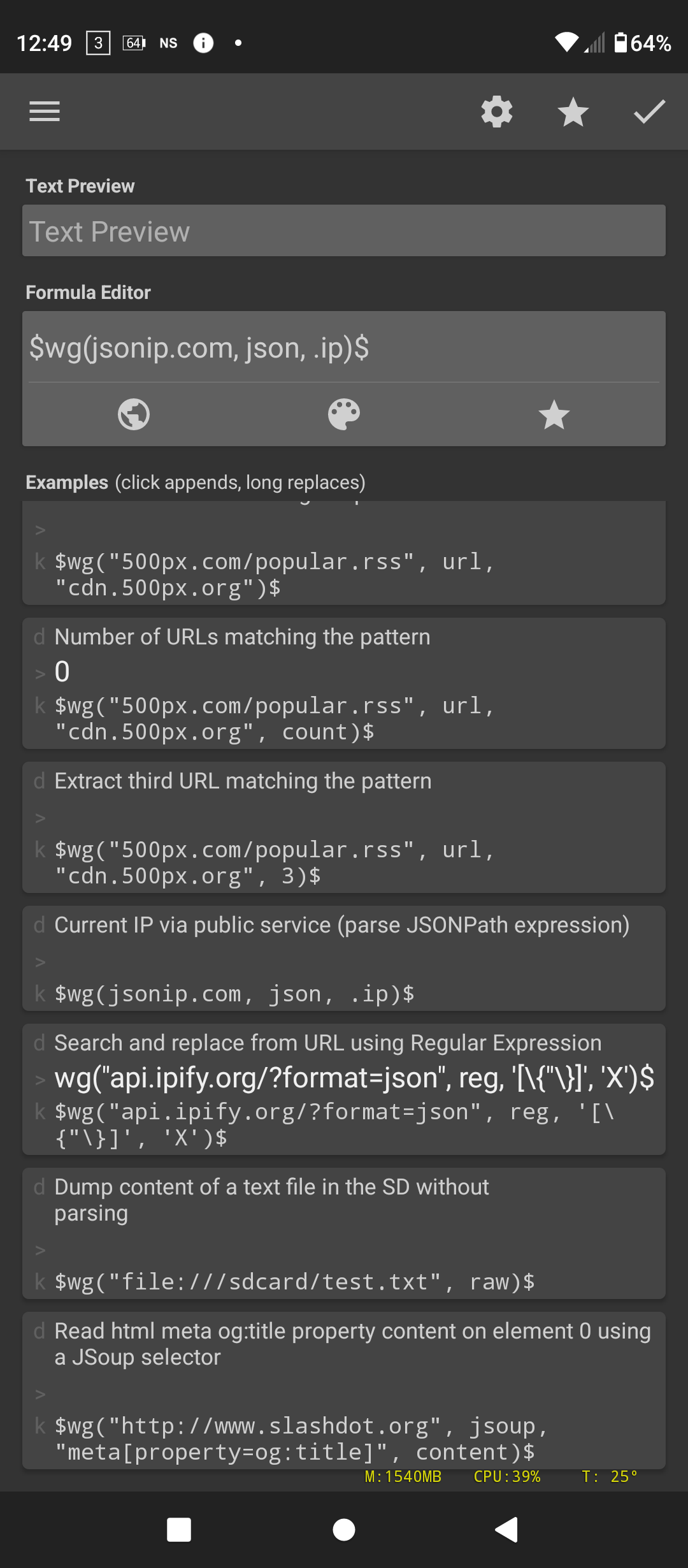Tap the Text Preview field

coord(344,231)
